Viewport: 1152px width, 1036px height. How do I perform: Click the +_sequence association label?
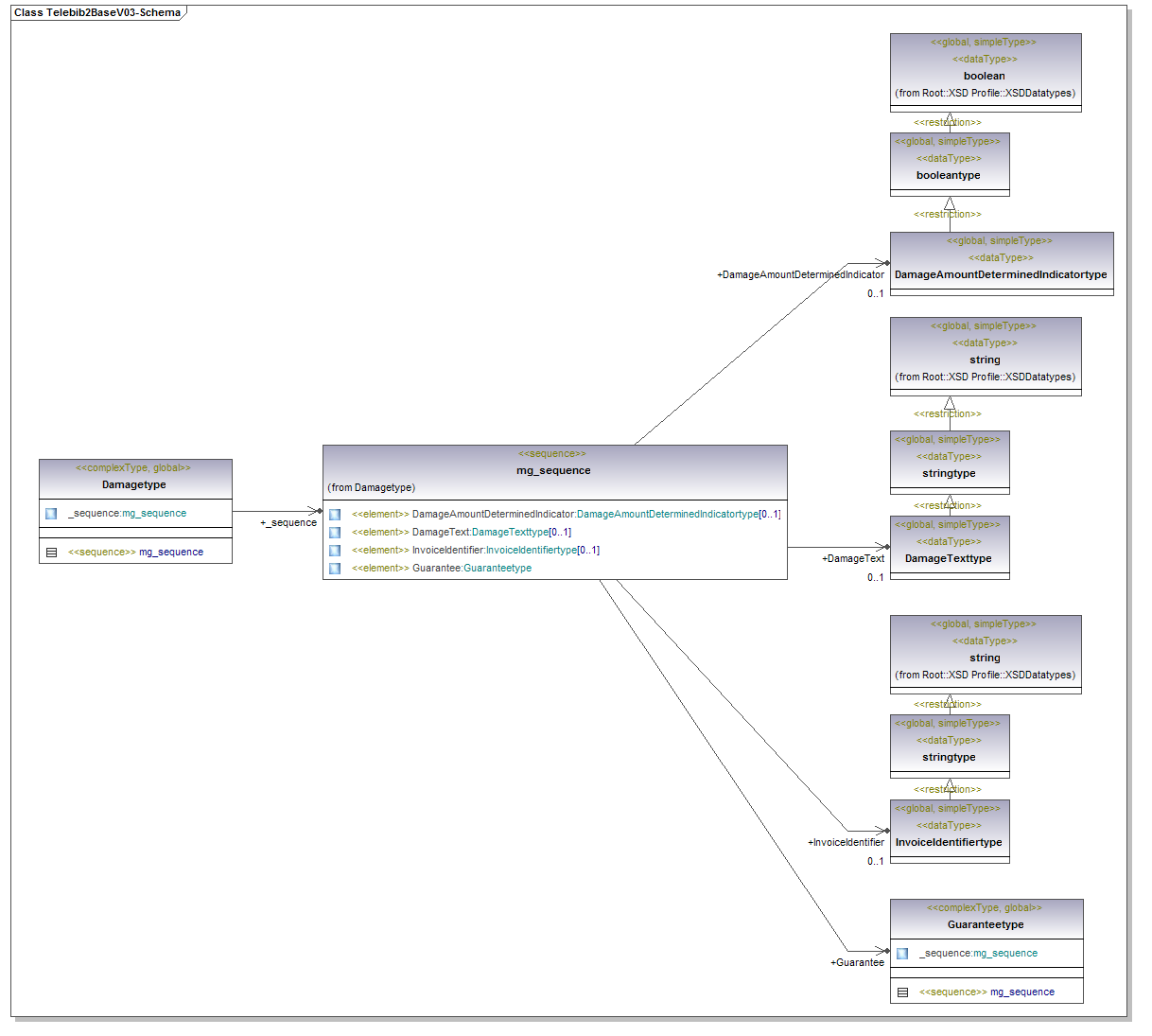coord(288,522)
